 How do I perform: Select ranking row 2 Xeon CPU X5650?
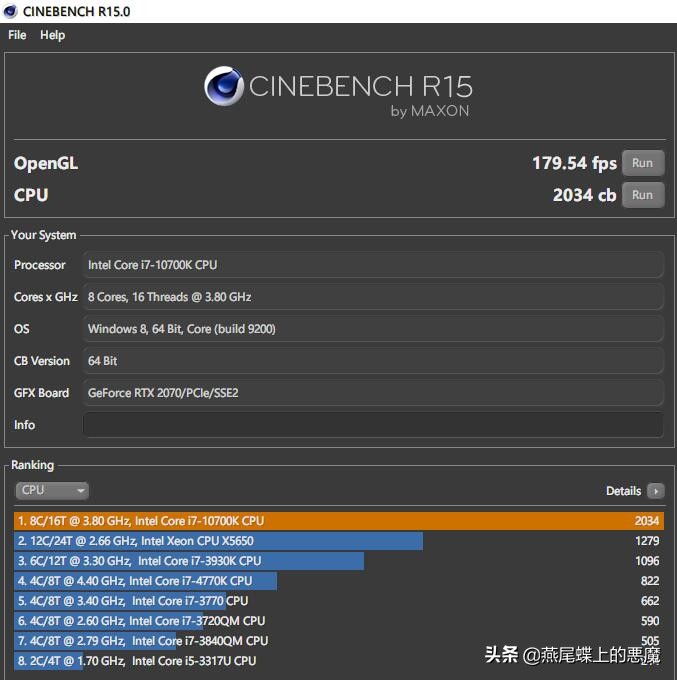[339, 541]
